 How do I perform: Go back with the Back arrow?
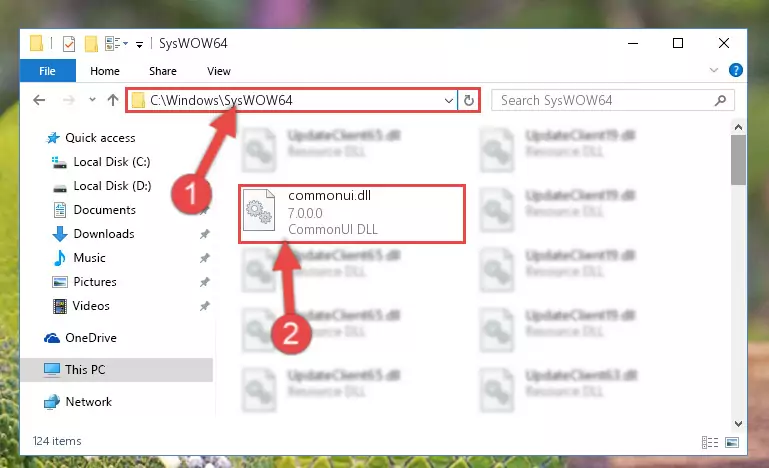[x=39, y=100]
